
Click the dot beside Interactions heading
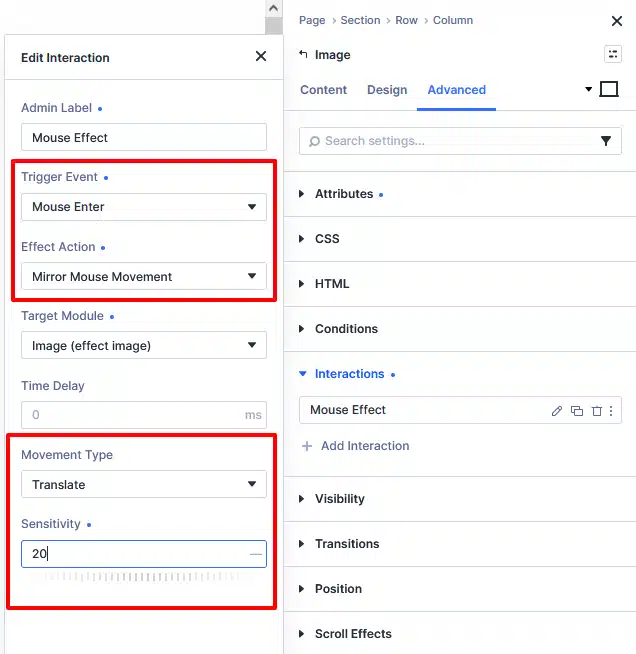coord(393,375)
